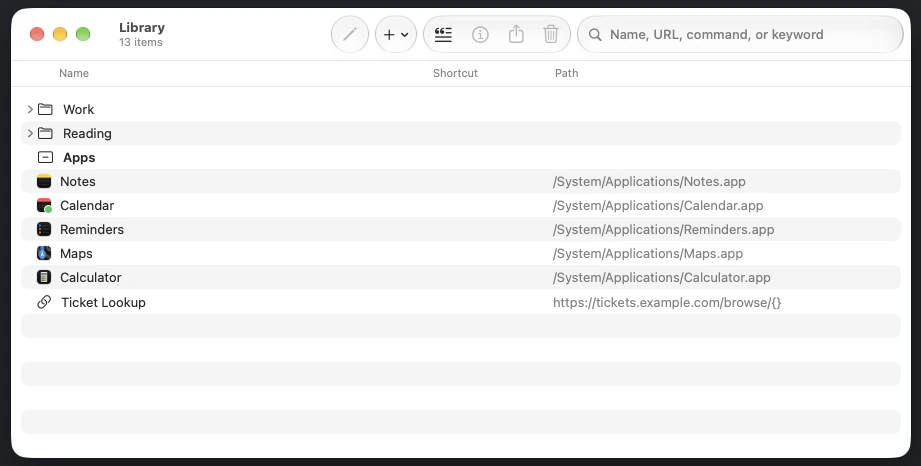
Task: Click the /System/Applications/Notes.app path
Action: click(x=649, y=182)
